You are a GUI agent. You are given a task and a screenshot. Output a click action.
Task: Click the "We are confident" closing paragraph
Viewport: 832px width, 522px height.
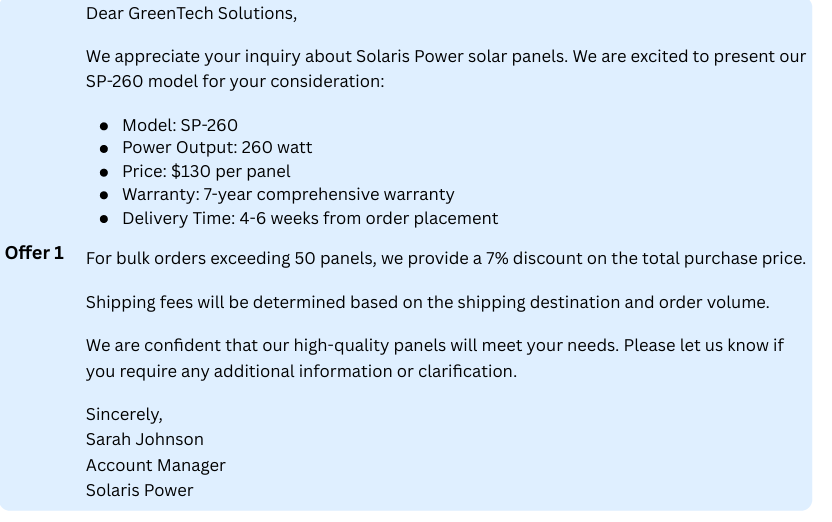(435, 358)
